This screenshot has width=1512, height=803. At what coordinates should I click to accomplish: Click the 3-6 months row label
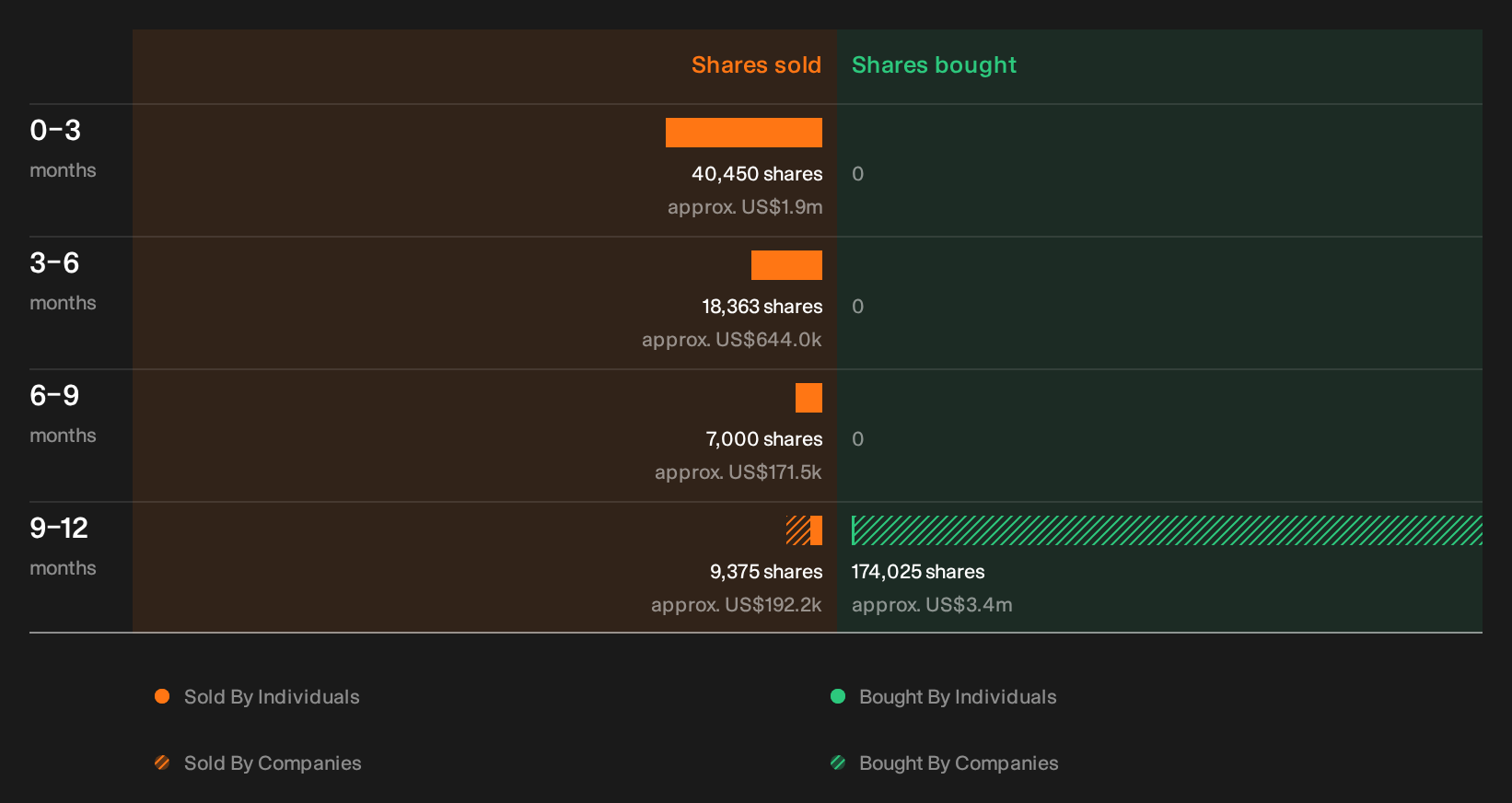(63, 281)
